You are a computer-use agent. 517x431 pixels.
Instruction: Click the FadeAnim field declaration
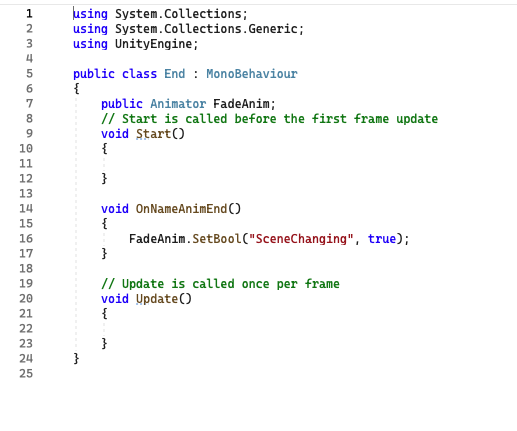241,104
